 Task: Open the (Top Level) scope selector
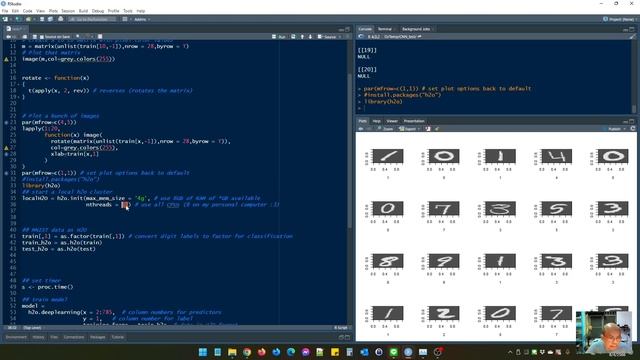(32, 328)
